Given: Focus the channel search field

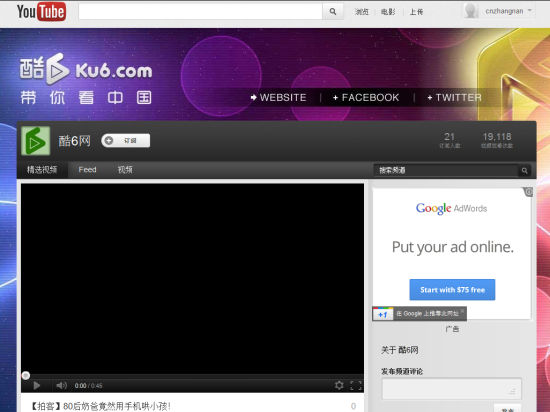Looking at the screenshot, I should 446,170.
